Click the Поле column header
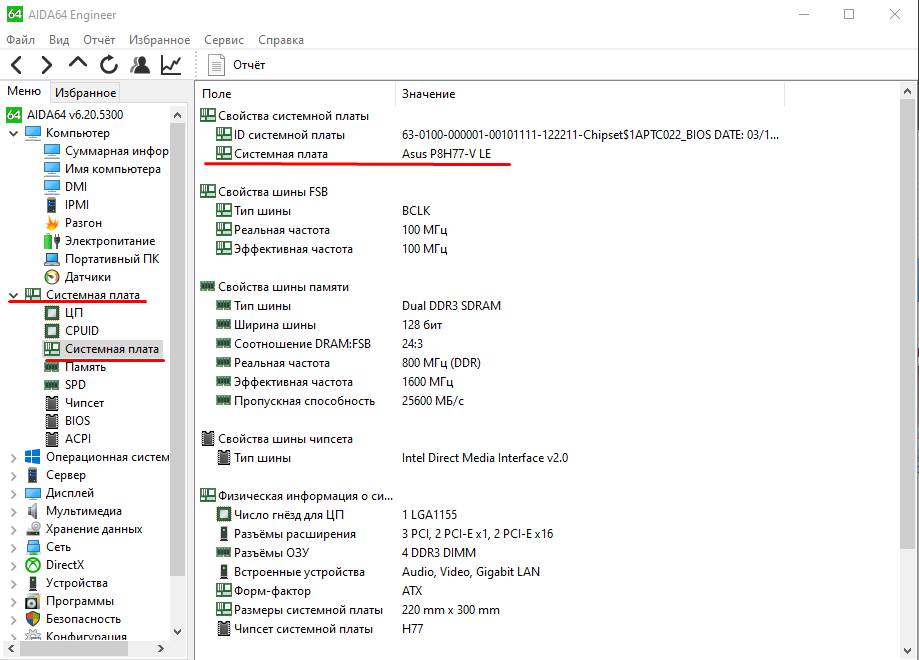Image resolution: width=919 pixels, height=660 pixels. 297,94
